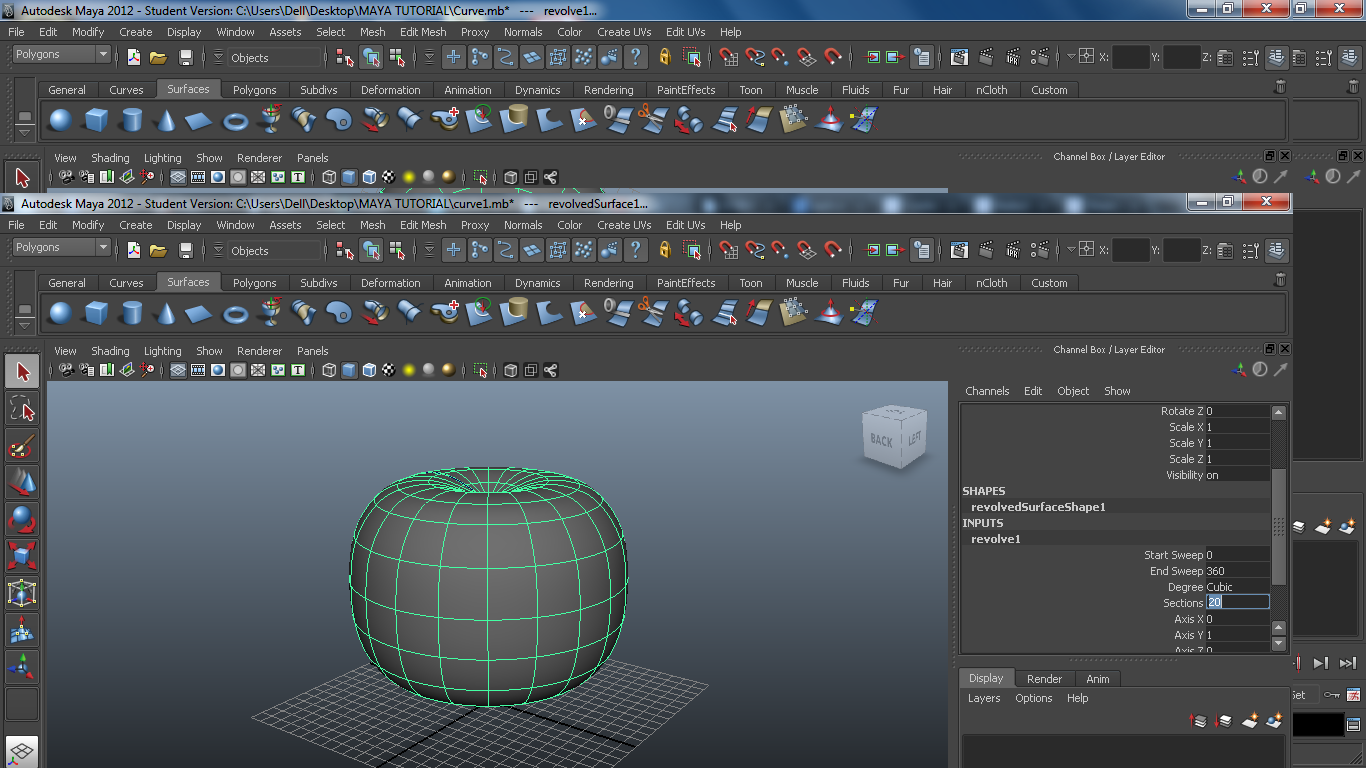Pick the Lasso tool in front window toolbox
Viewport: 1366px width, 768px height.
click(22, 408)
